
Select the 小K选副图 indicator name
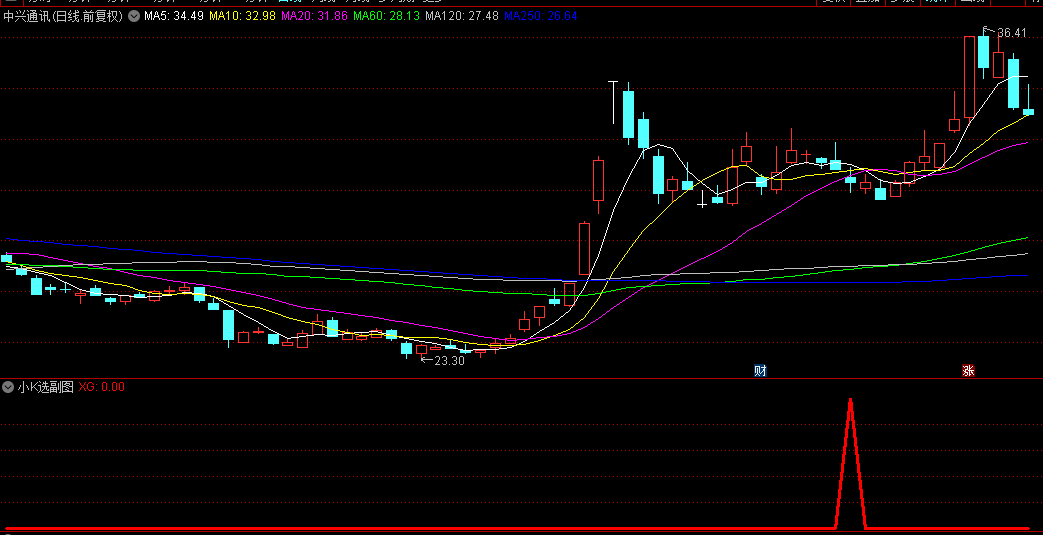[x=46, y=387]
